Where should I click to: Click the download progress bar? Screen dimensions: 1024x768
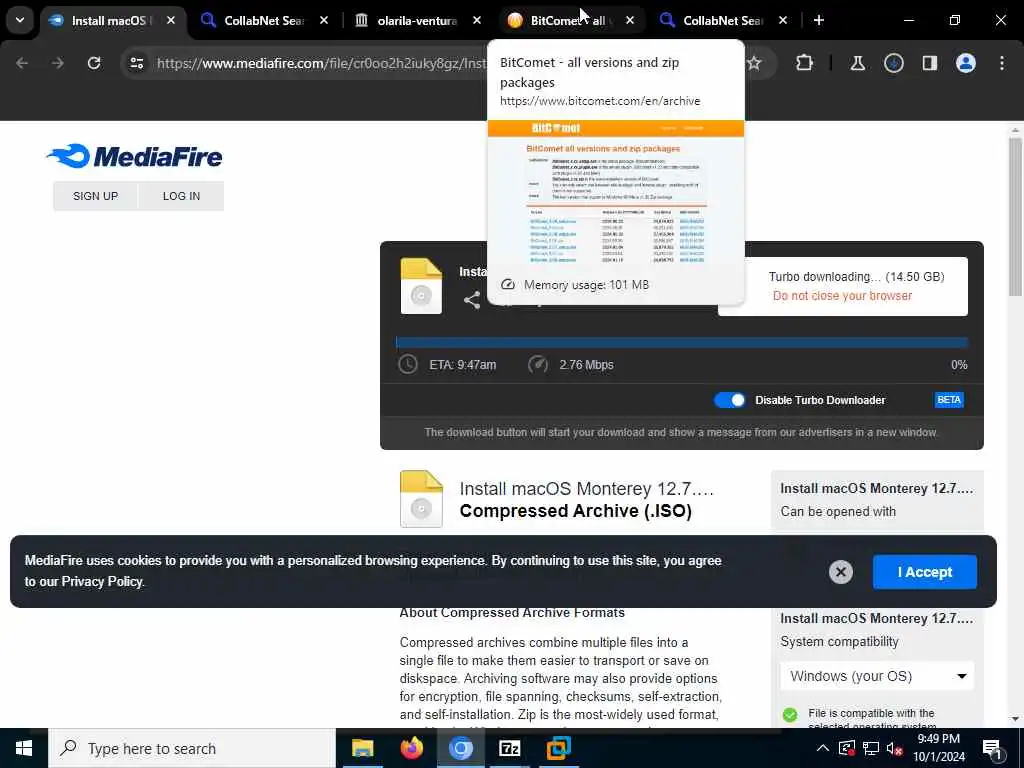(x=681, y=342)
